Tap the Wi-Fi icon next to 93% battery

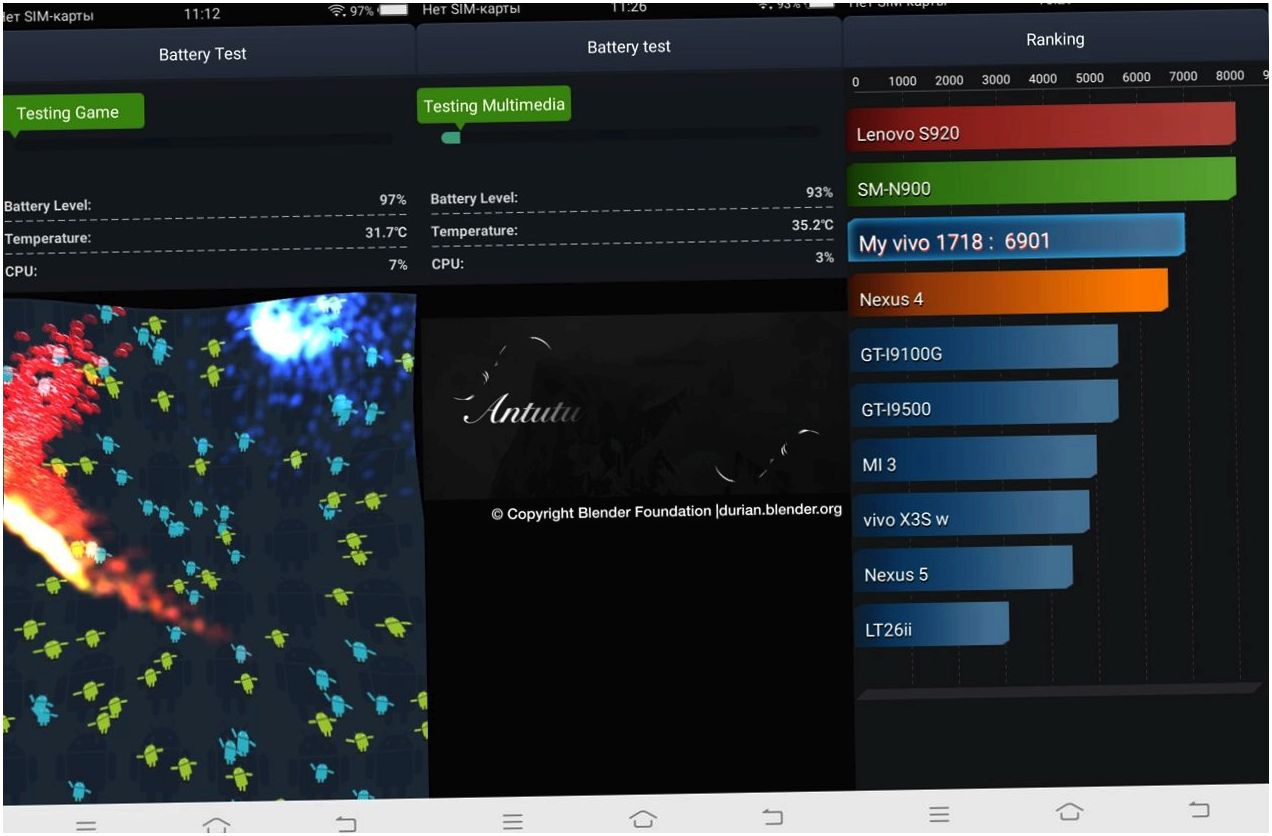tap(765, 5)
